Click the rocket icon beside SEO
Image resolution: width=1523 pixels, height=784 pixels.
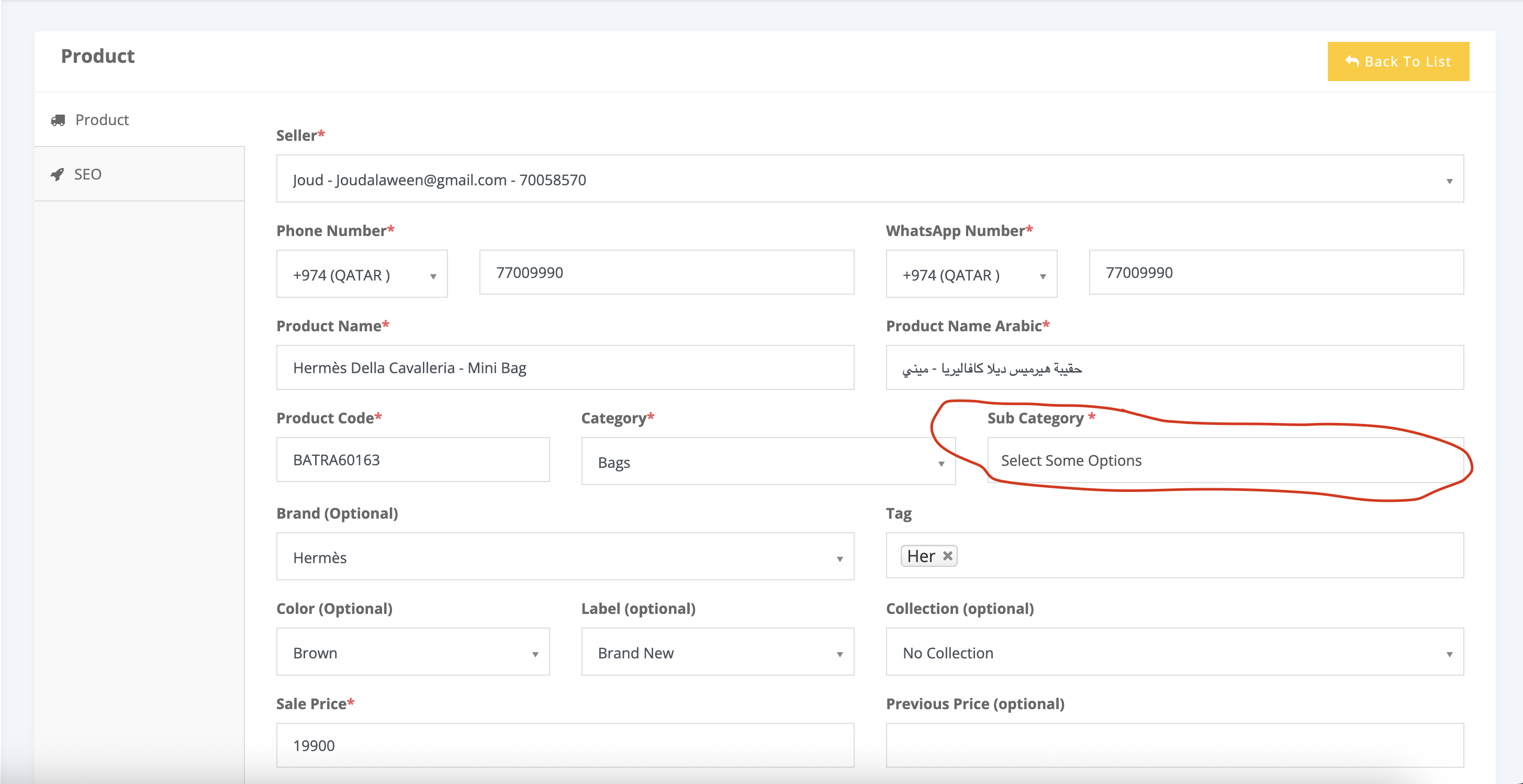(58, 174)
